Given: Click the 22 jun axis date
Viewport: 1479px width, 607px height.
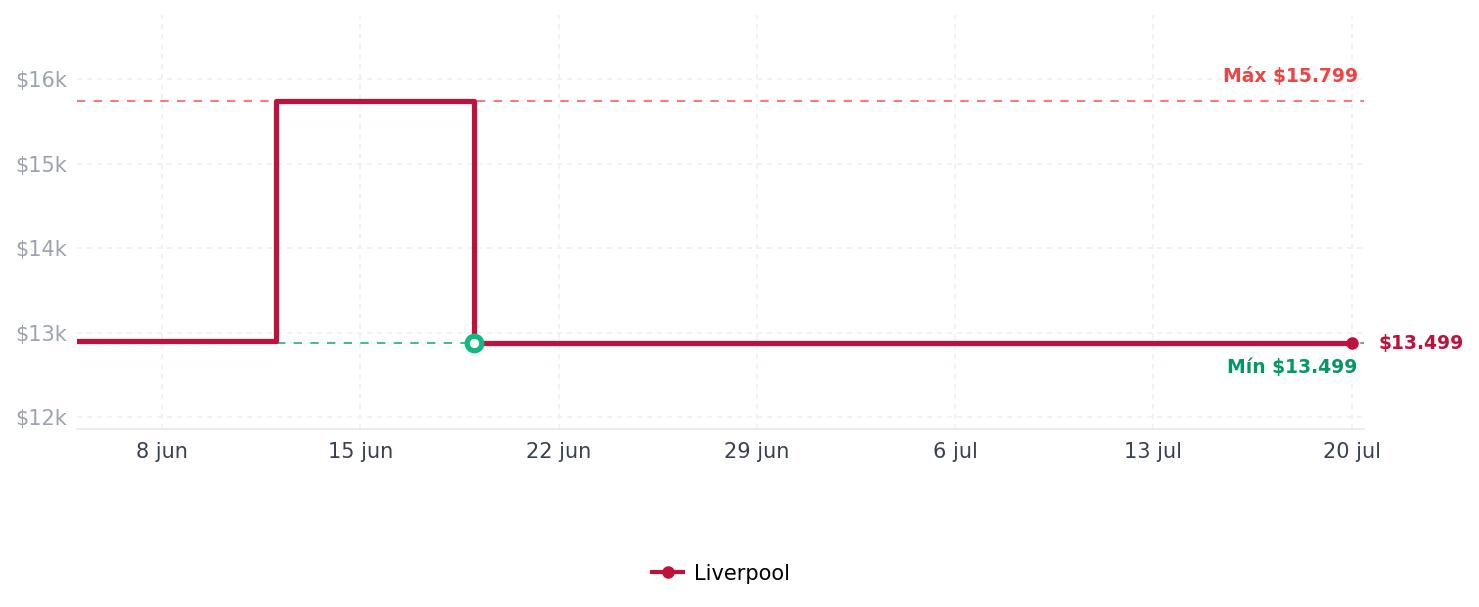Looking at the screenshot, I should (x=558, y=451).
